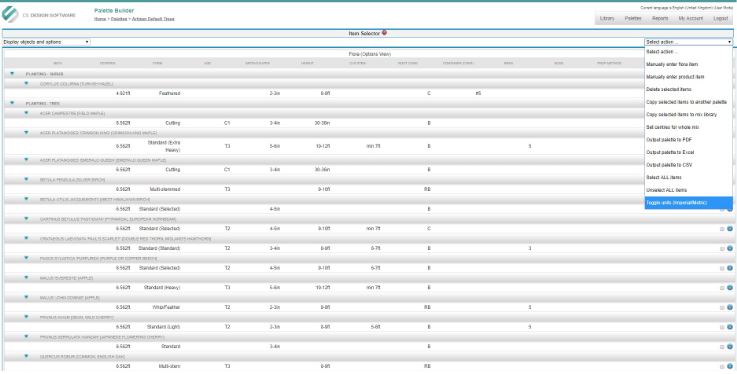The width and height of the screenshot is (737, 374).
Task: Tick checkbox on Whip/Feather row
Action: click(x=722, y=308)
